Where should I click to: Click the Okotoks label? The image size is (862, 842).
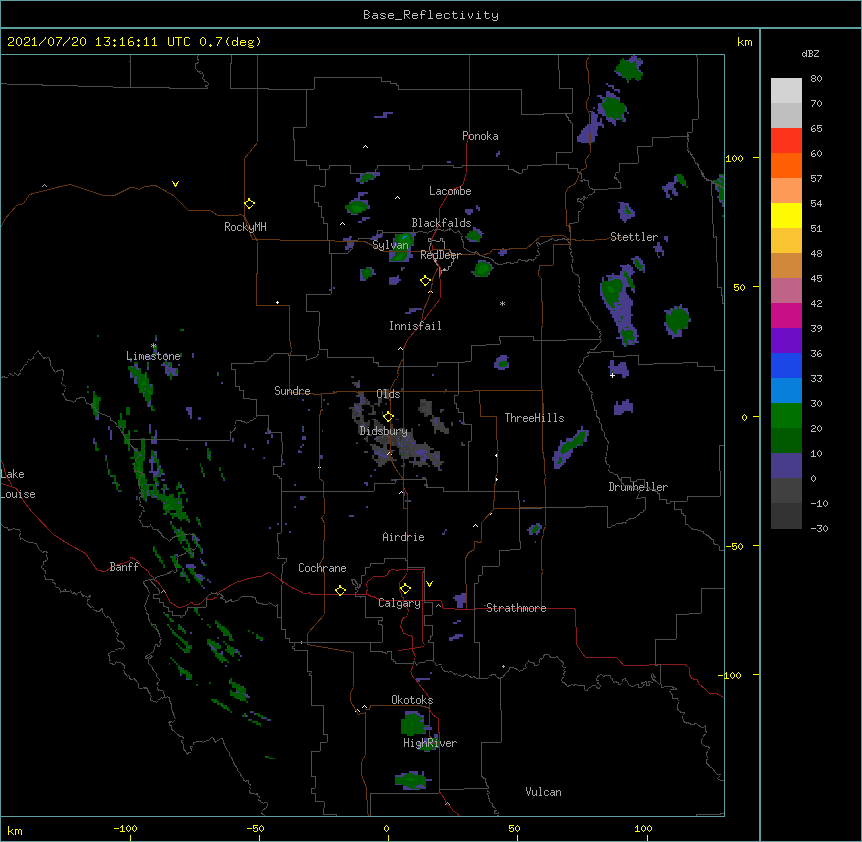412,700
